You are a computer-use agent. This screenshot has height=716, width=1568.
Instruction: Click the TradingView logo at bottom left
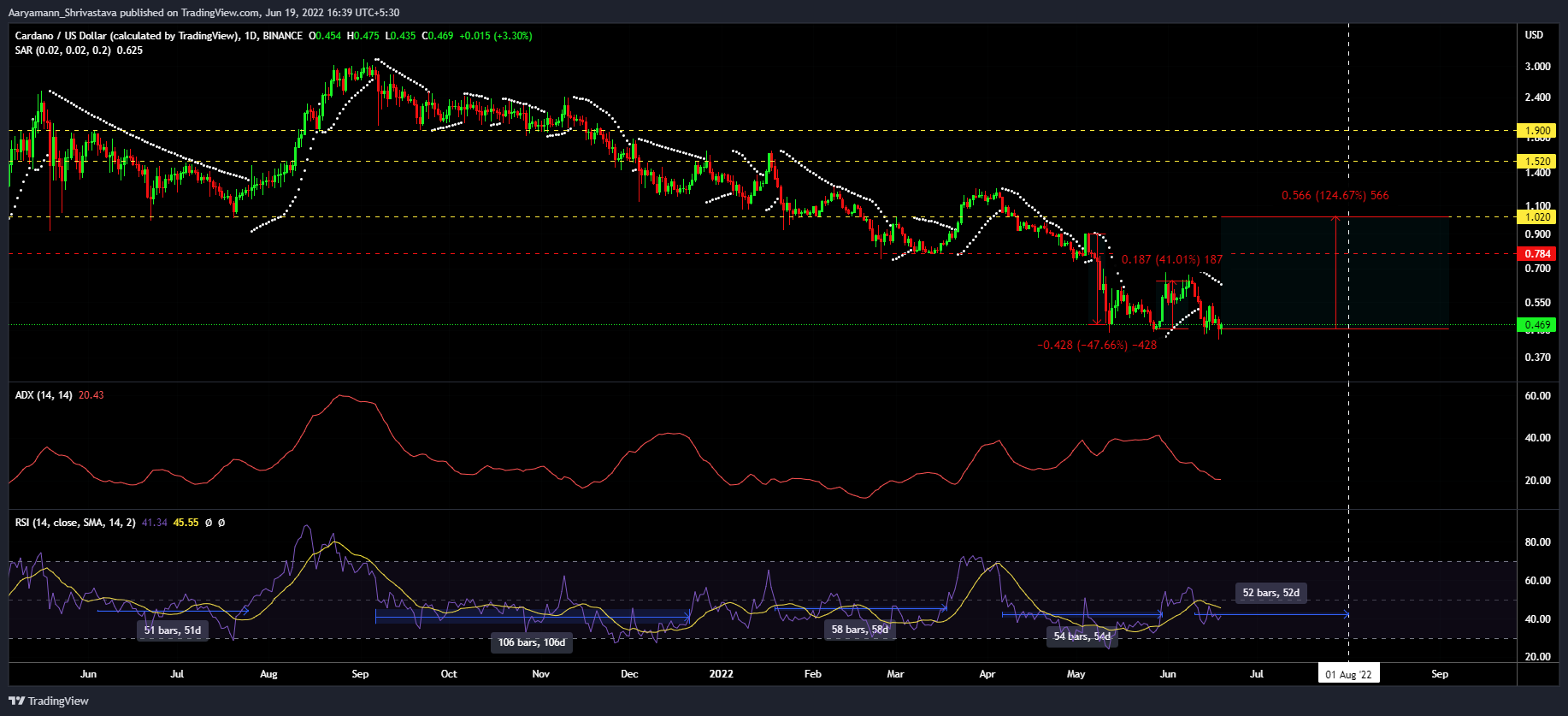tap(49, 701)
